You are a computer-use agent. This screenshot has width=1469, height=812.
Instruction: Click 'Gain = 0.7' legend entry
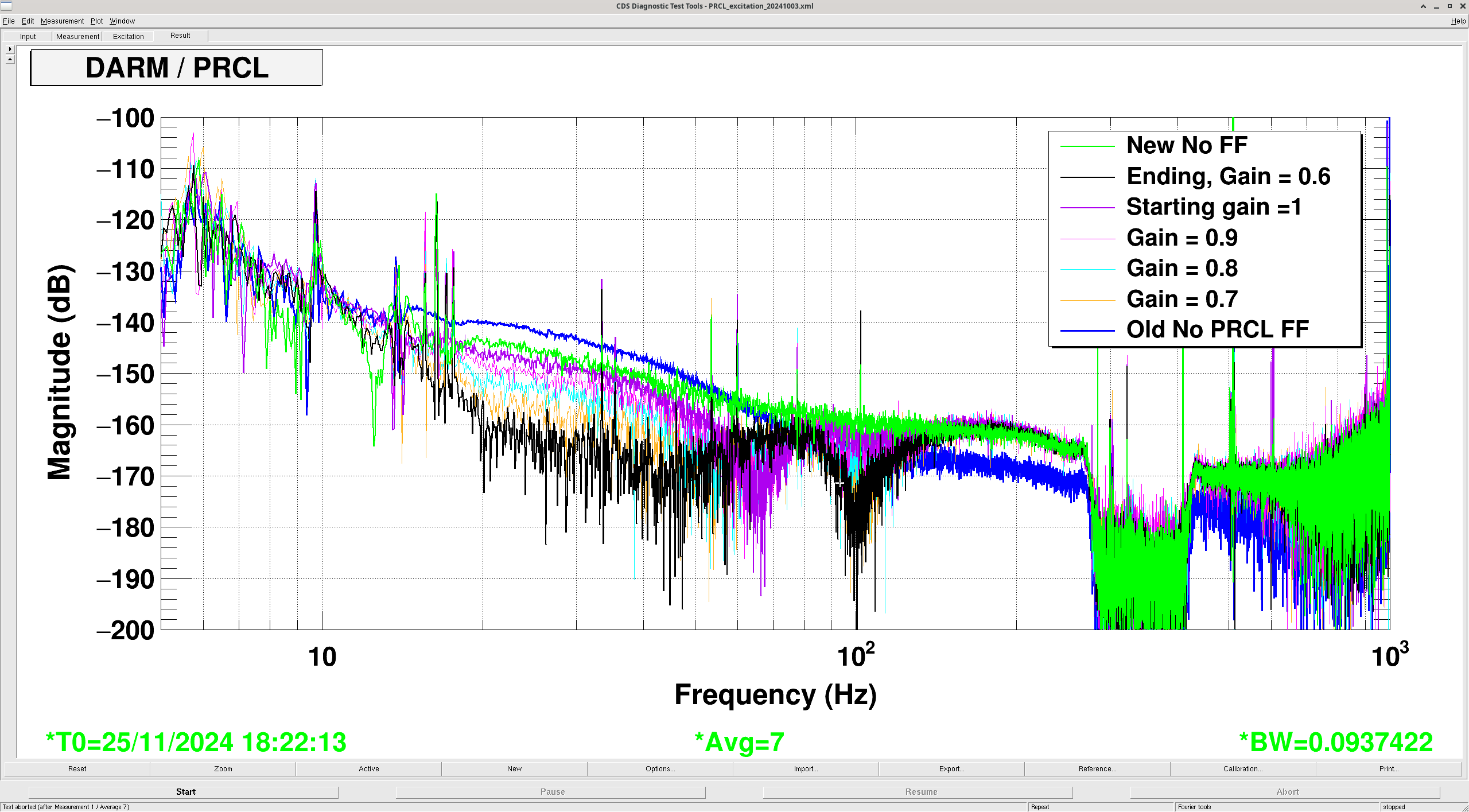click(x=1182, y=299)
